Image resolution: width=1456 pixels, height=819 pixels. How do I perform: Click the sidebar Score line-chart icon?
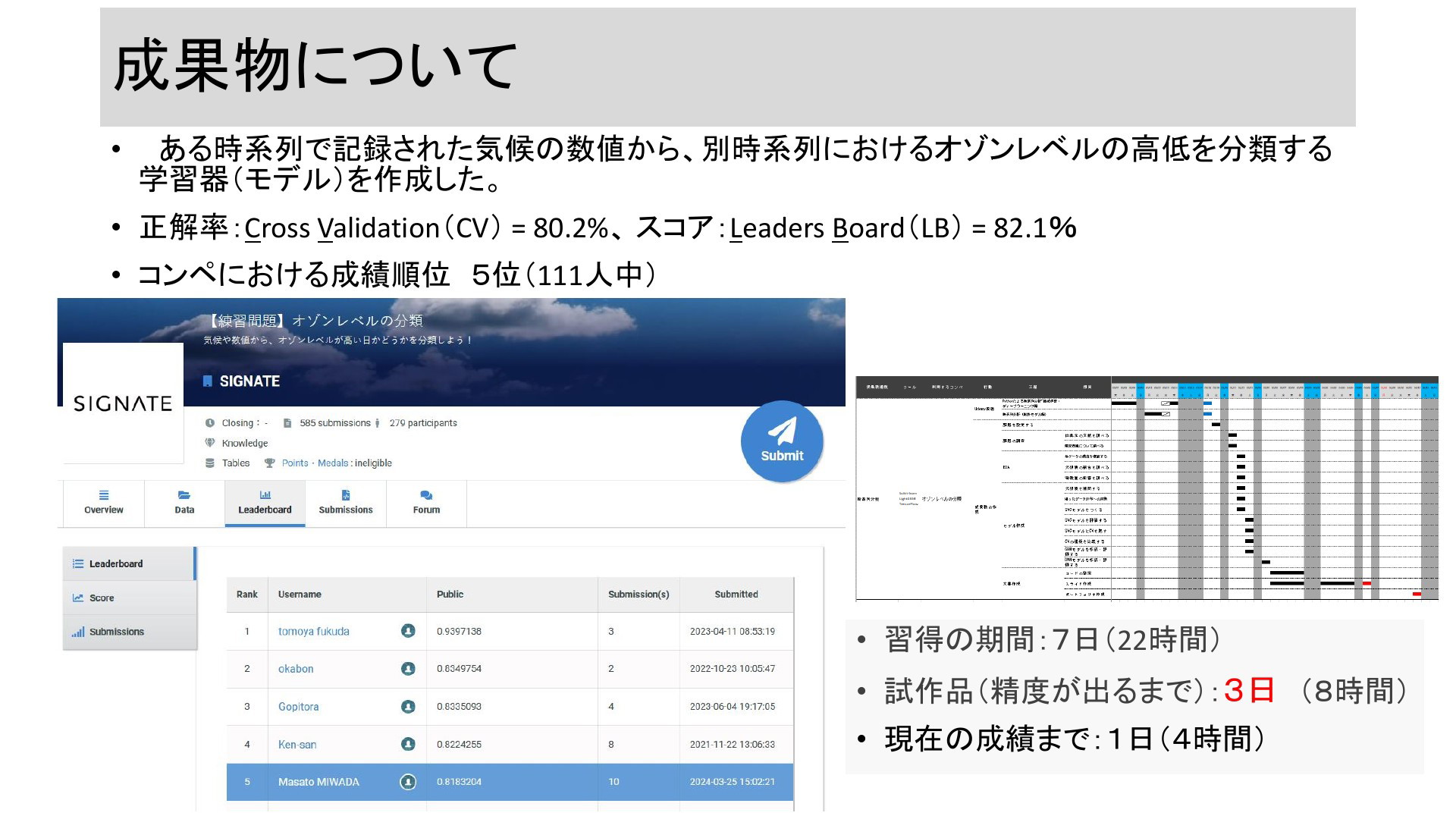point(77,598)
